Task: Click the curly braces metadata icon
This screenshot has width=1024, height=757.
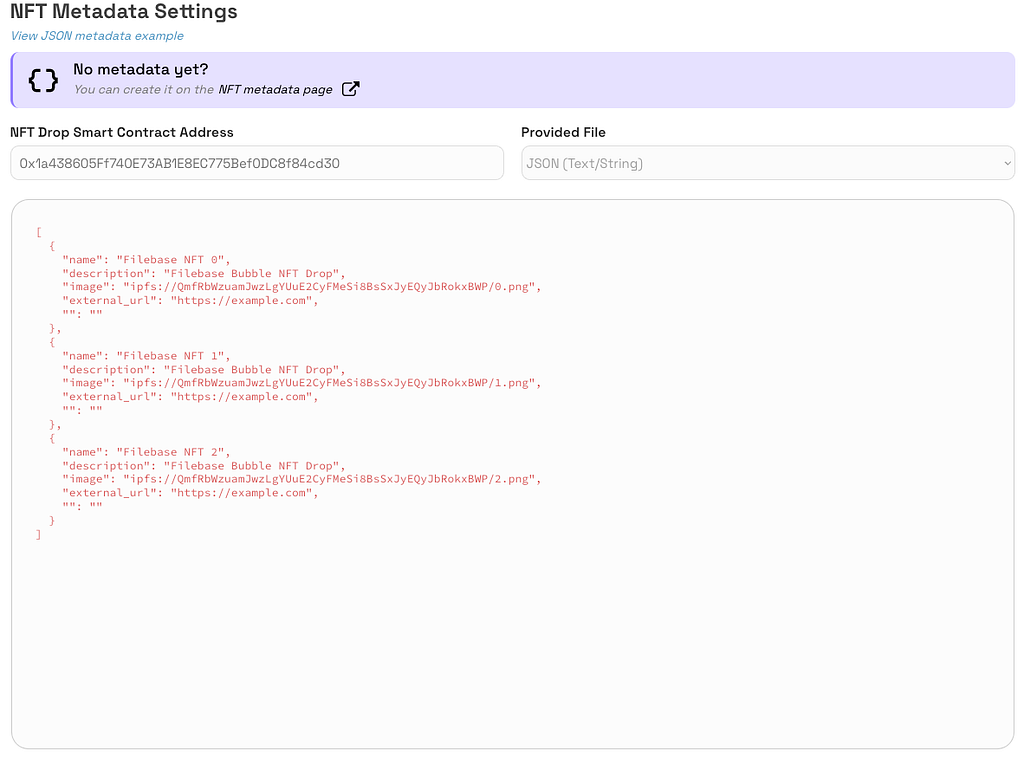Action: tap(43, 80)
